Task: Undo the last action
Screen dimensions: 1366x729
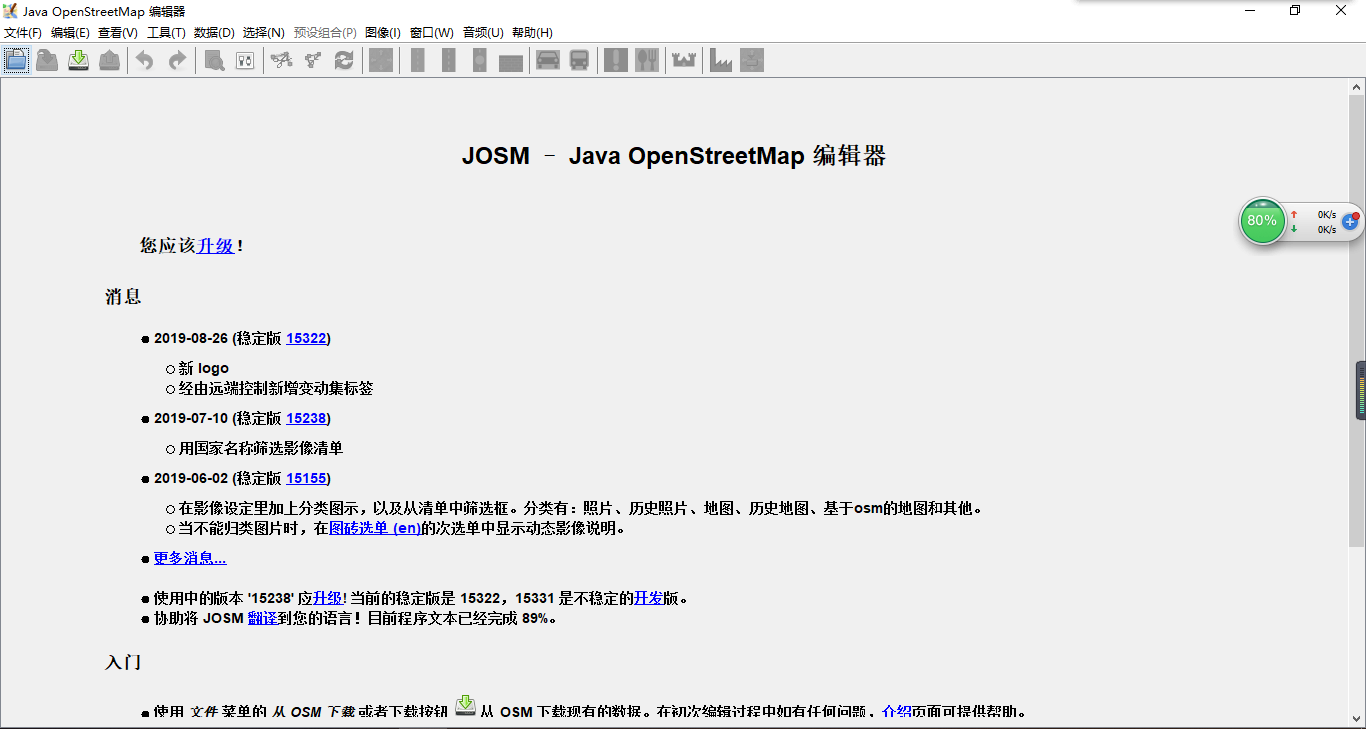Action: [x=145, y=60]
